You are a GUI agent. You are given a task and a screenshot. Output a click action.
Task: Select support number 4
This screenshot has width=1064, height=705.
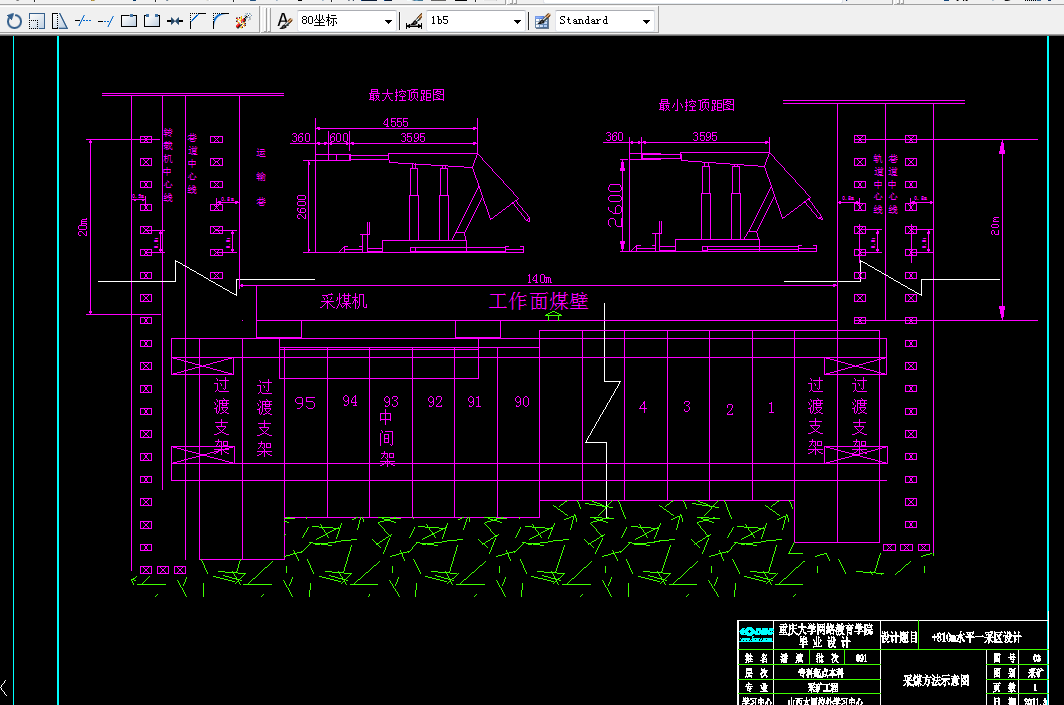pos(643,407)
